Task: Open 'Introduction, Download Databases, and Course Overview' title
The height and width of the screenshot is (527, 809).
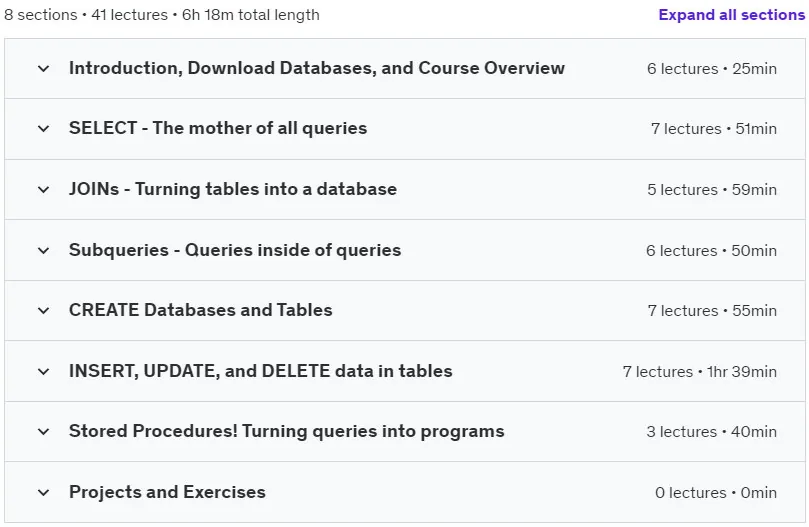Action: [x=317, y=68]
